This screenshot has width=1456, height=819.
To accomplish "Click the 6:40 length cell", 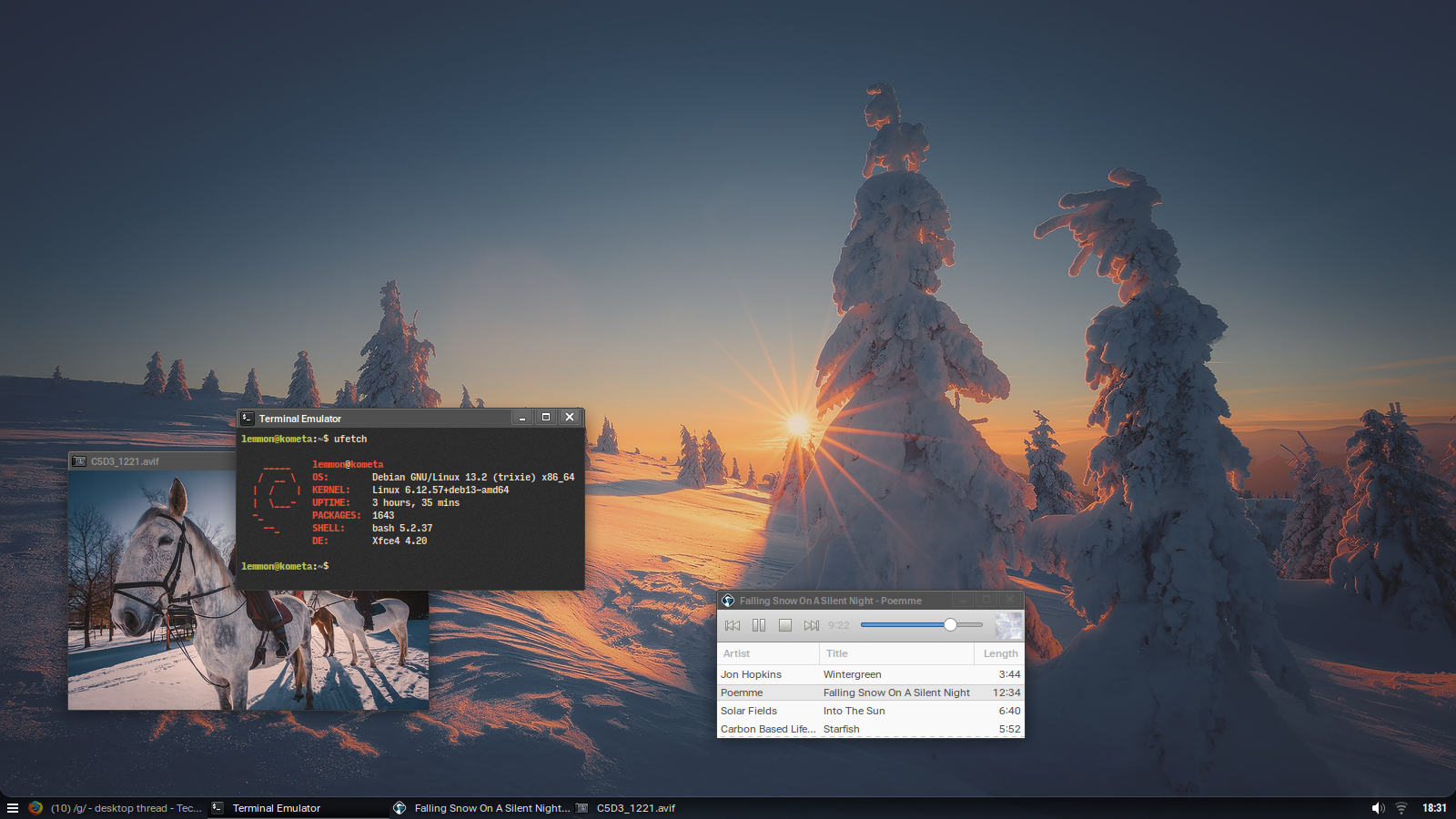I will tap(1009, 711).
